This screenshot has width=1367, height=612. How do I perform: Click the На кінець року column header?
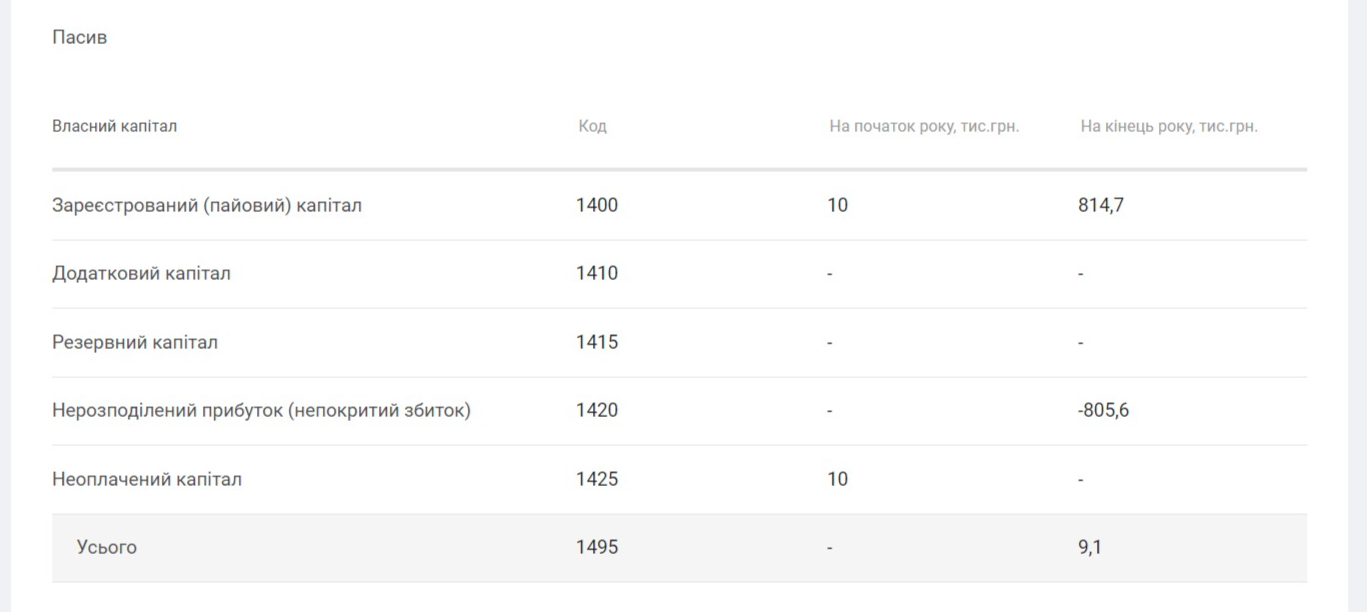tap(1169, 127)
